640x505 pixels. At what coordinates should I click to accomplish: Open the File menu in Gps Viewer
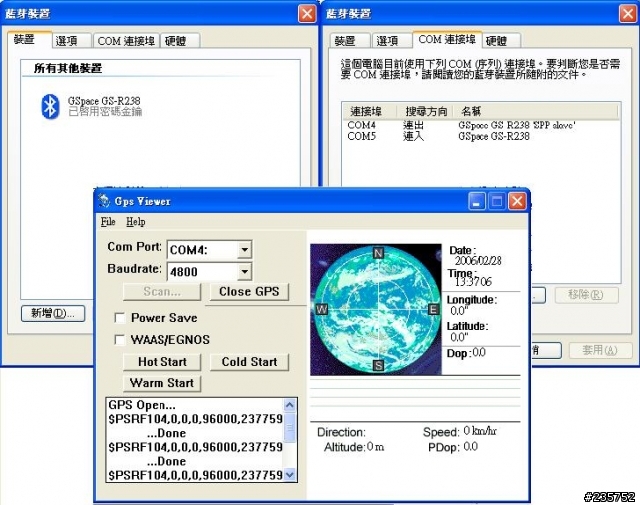pyautogui.click(x=108, y=222)
